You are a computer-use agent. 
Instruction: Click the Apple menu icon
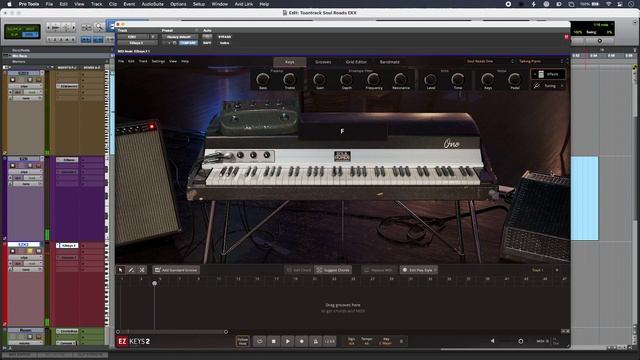tap(9, 4)
